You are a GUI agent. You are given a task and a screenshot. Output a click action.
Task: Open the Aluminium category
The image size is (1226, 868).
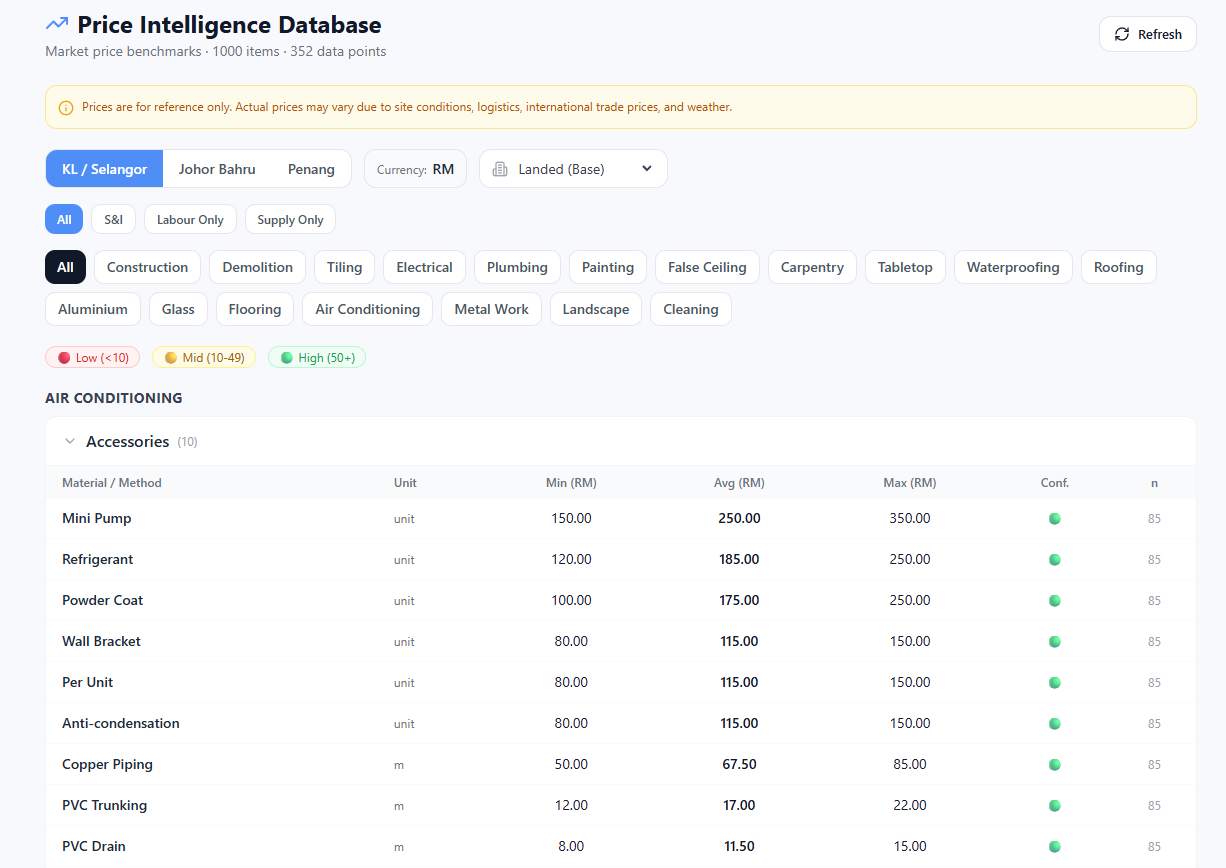point(93,309)
